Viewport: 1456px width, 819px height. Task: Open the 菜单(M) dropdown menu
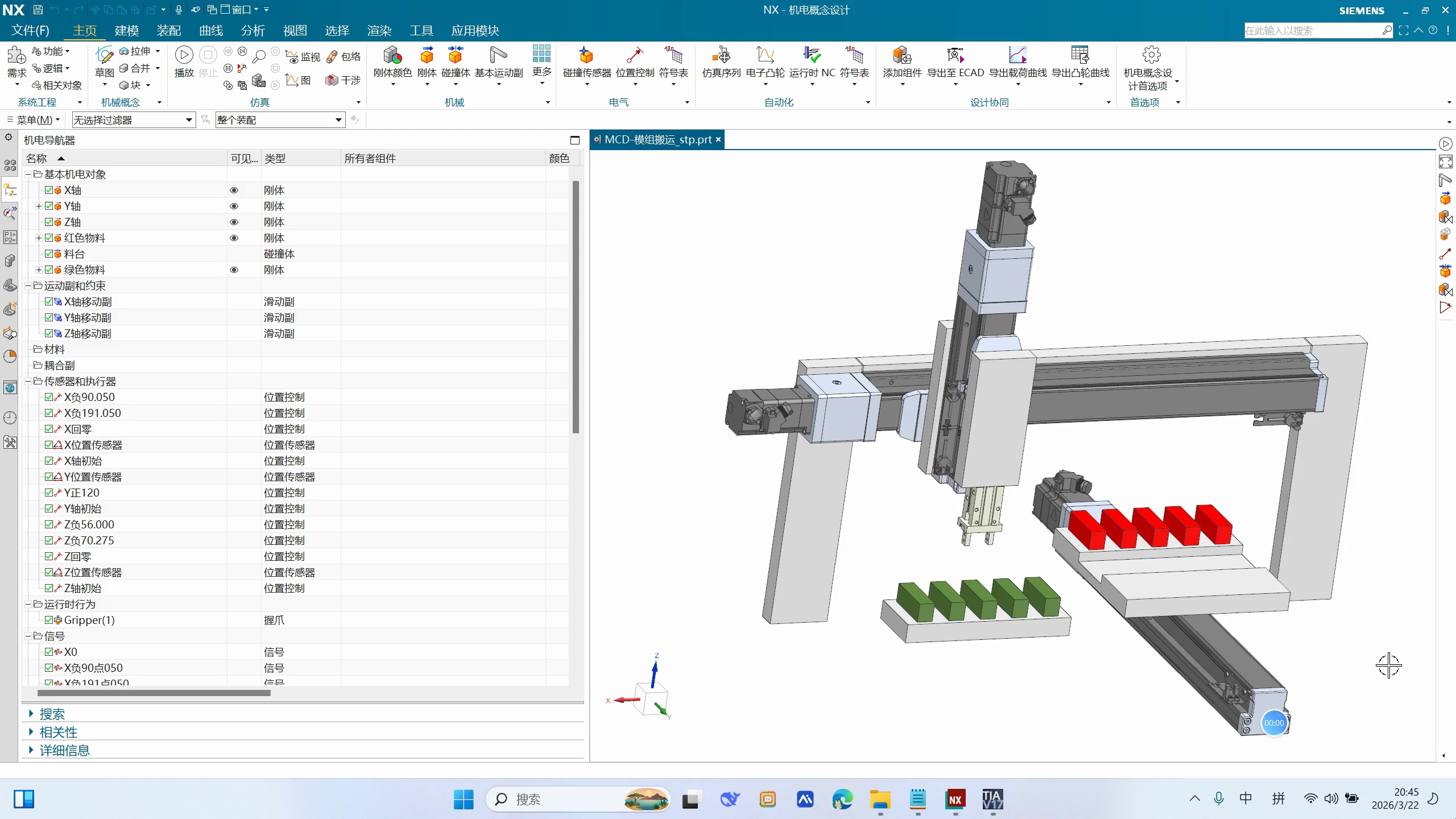(34, 120)
